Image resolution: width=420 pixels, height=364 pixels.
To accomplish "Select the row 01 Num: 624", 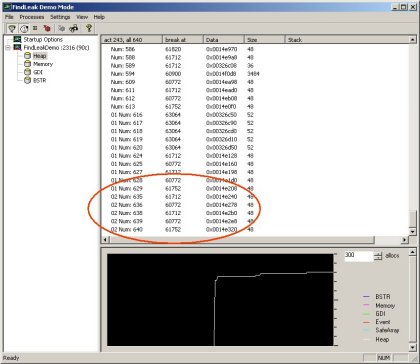I will 255,156.
